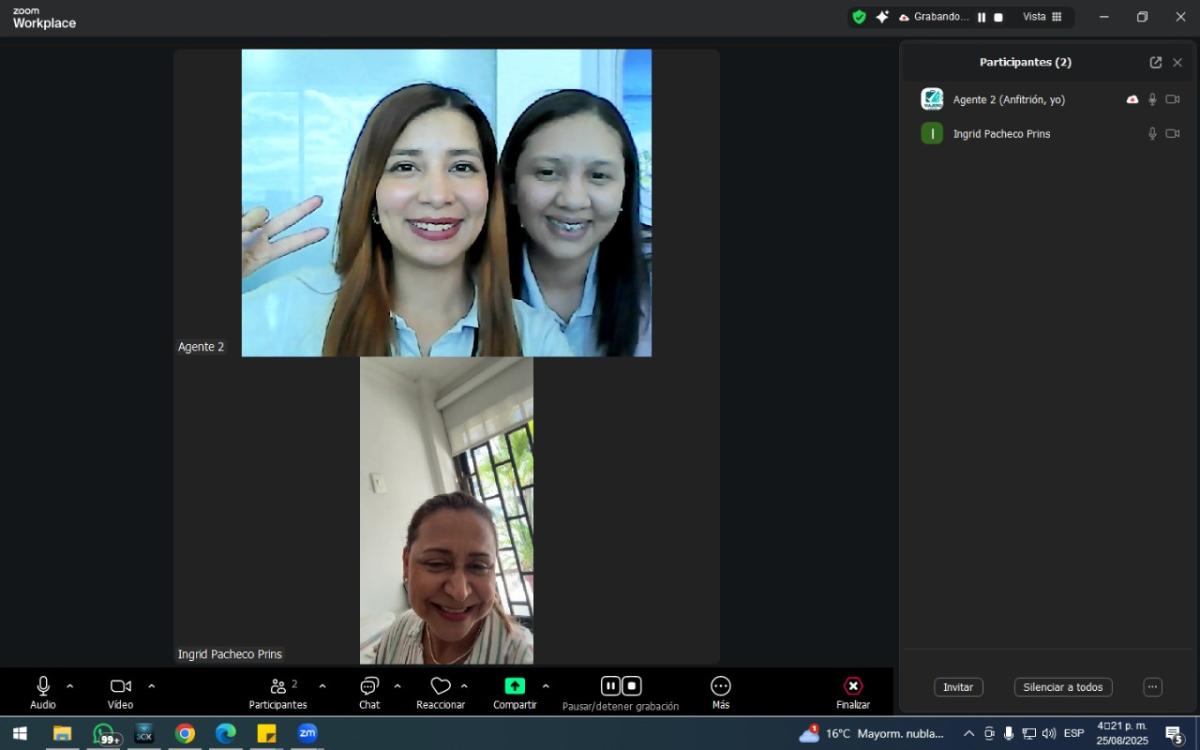
Task: Open the Vista layout menu
Action: coord(1042,17)
